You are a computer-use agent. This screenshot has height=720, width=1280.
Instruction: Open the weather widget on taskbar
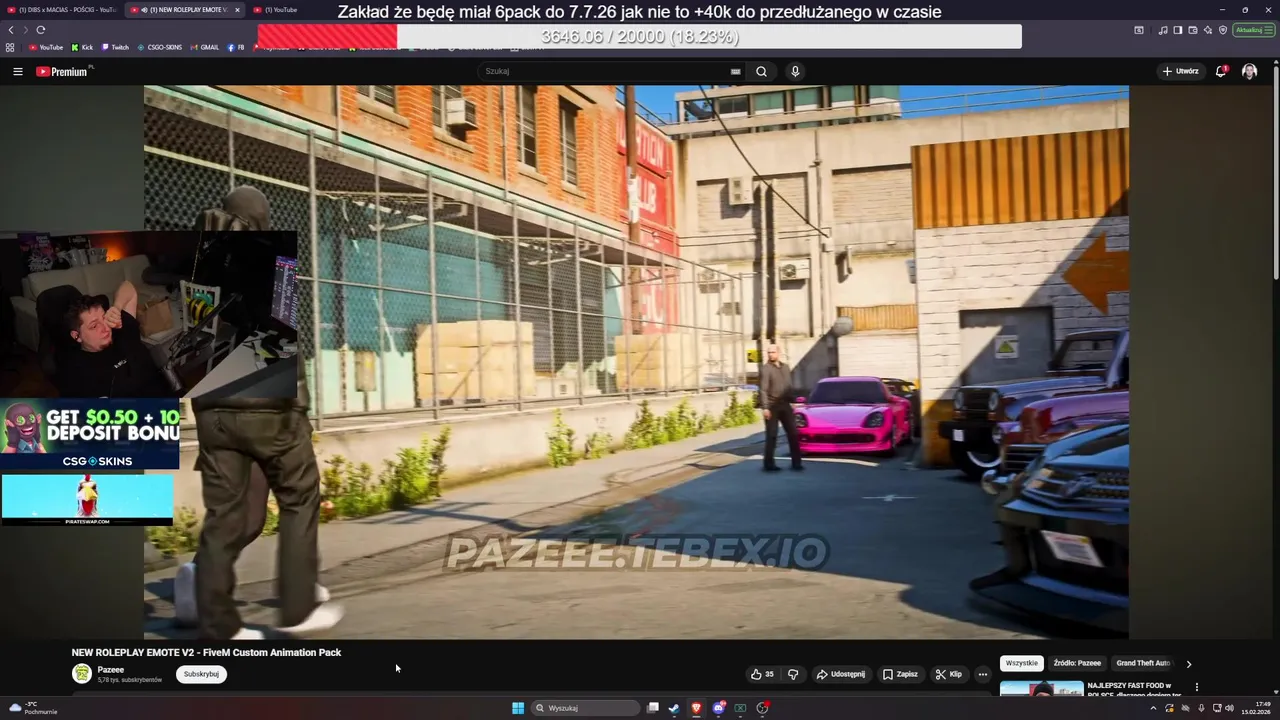[33, 708]
